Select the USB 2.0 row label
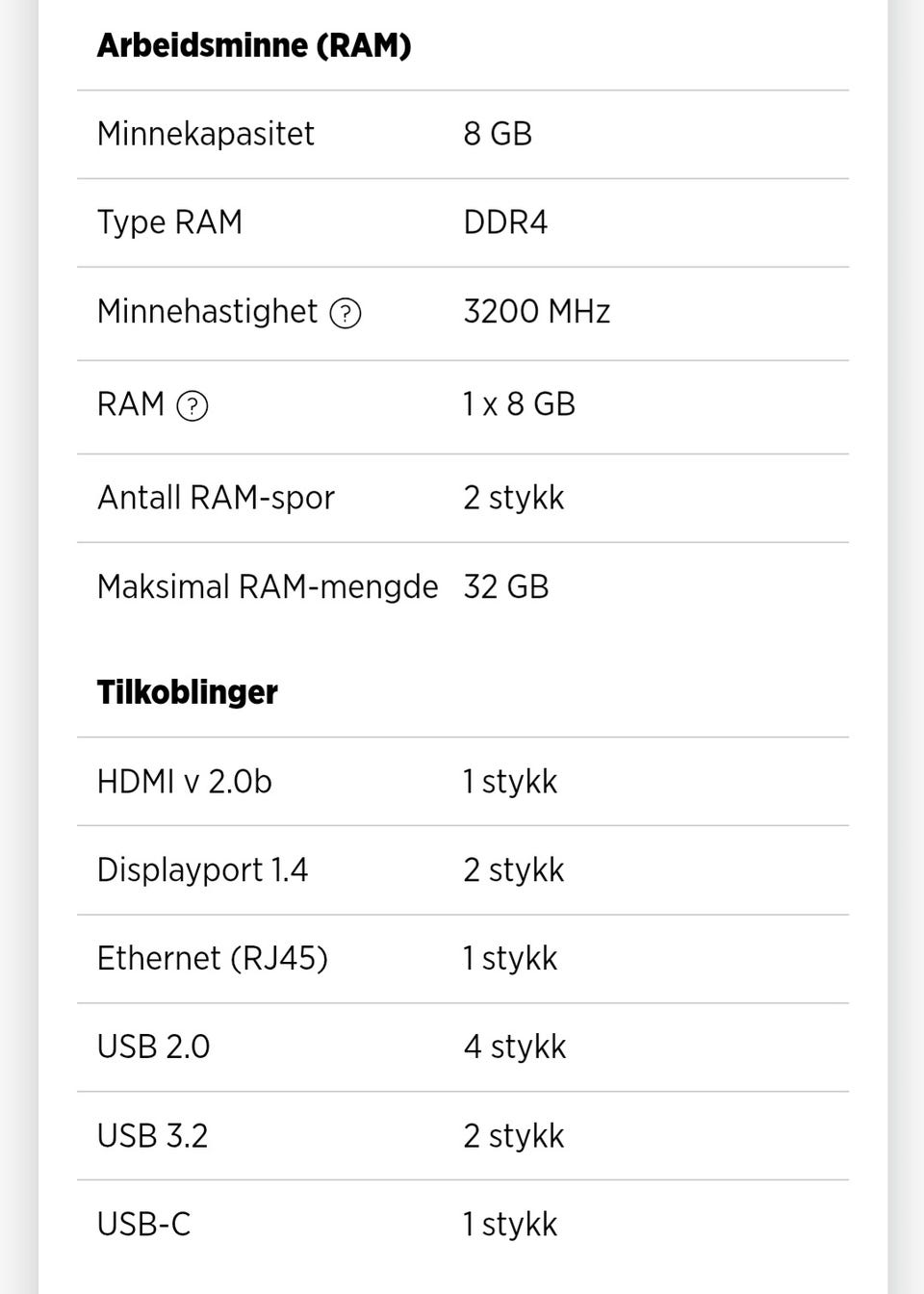The image size is (924, 1294). [x=153, y=1047]
